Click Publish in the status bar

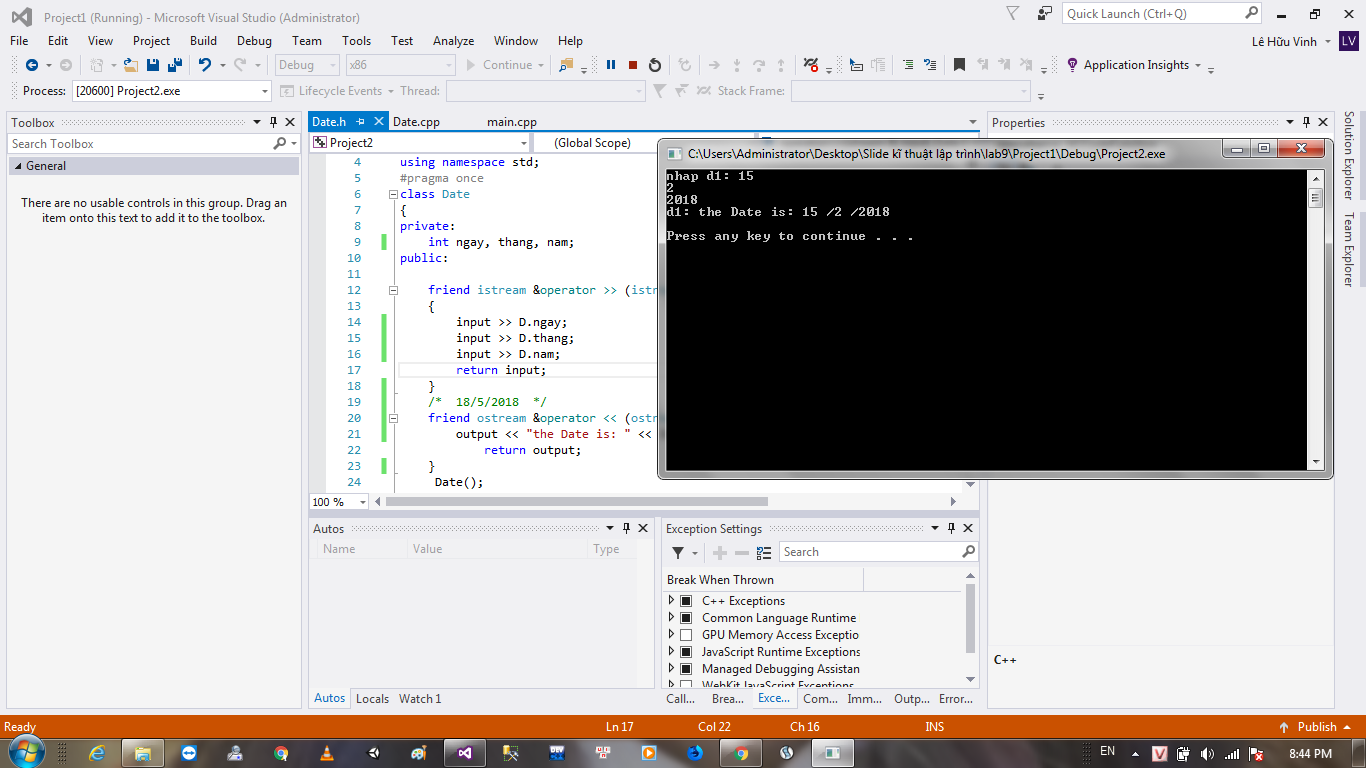point(1316,727)
